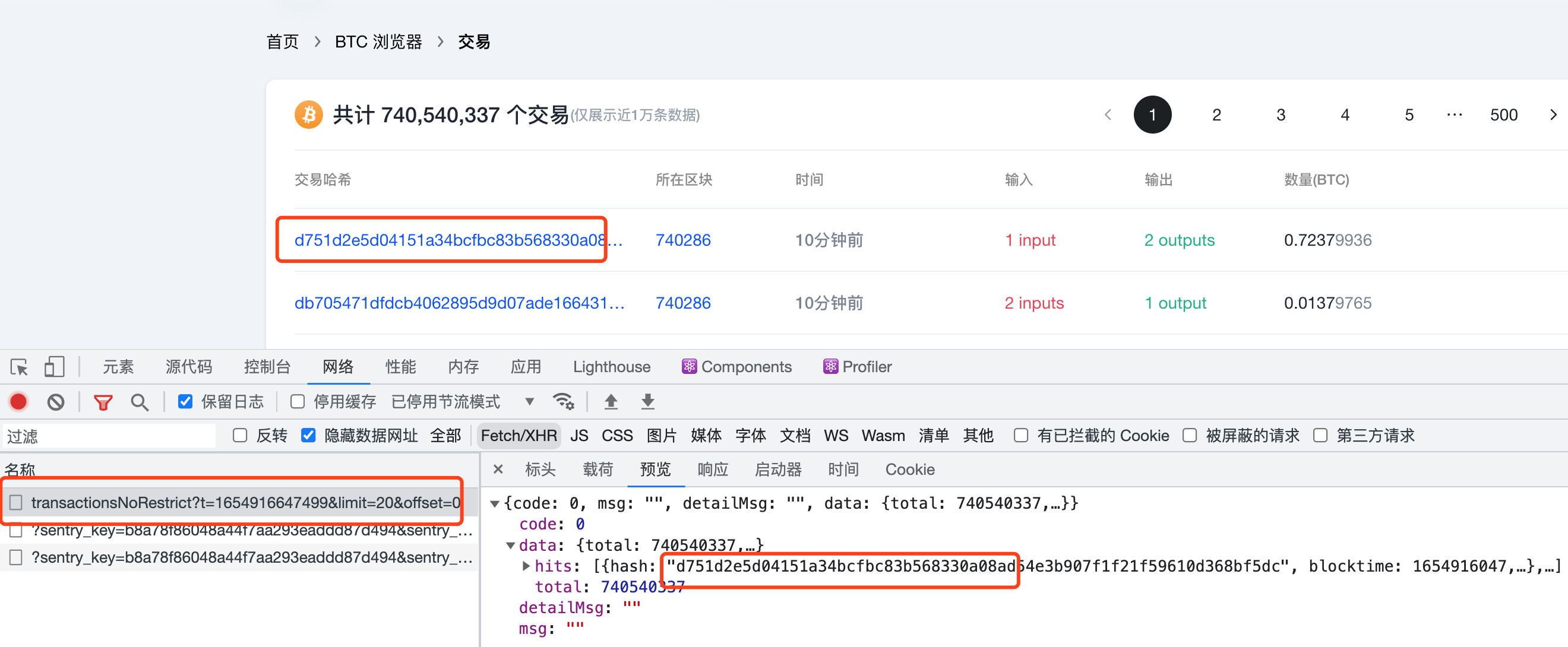Show all request types filter
The height and width of the screenshot is (647, 1568).
pyautogui.click(x=445, y=435)
